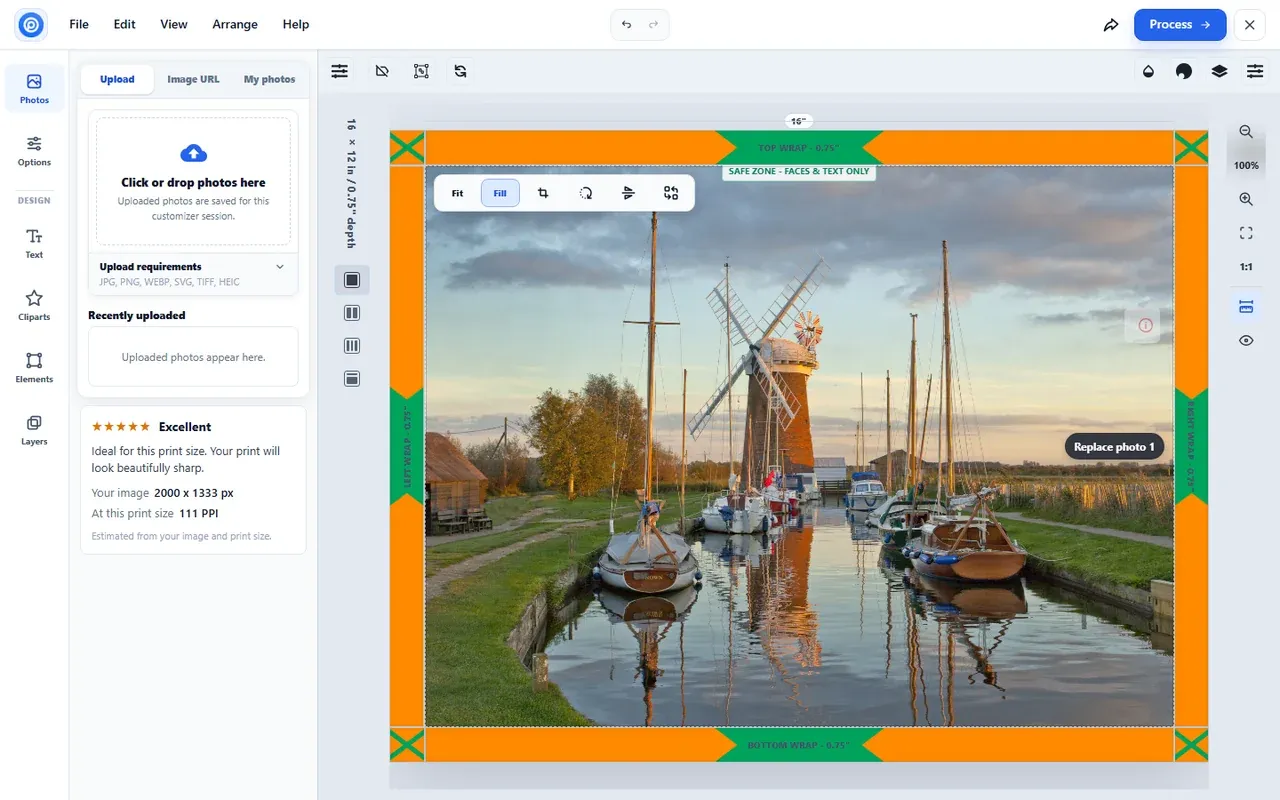
Task: Expand the Upload requirements section
Action: tap(193, 274)
